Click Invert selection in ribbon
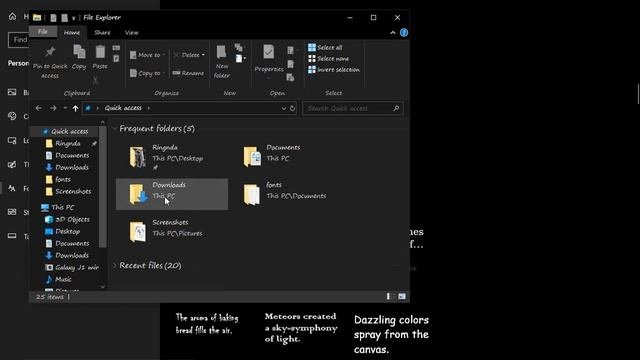The height and width of the screenshot is (360, 640). click(x=334, y=69)
